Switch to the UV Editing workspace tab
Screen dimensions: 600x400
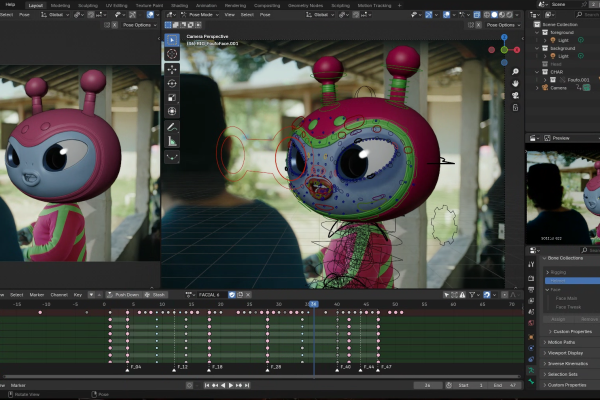tap(116, 5)
